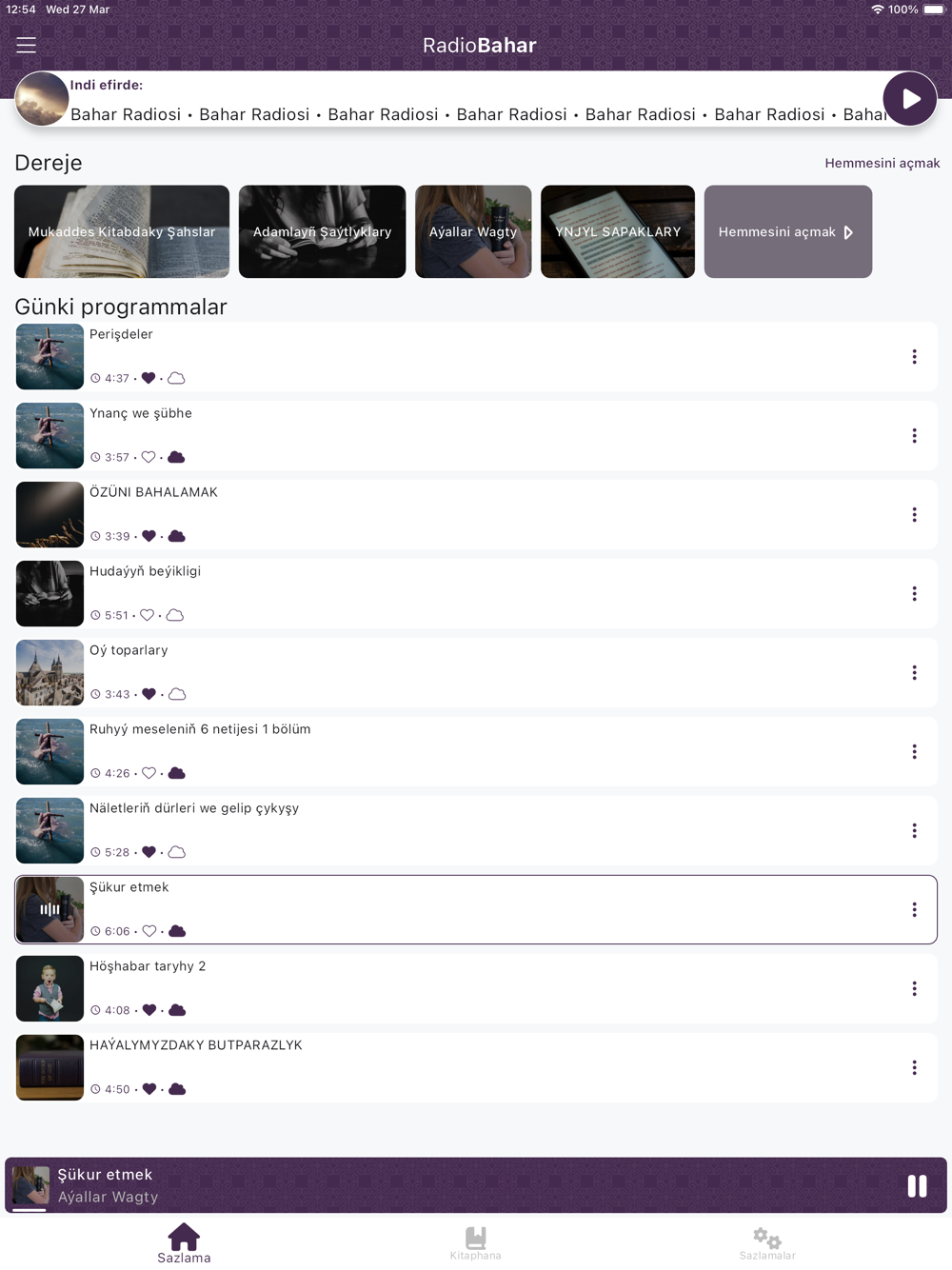Image resolution: width=952 pixels, height=1270 pixels.
Task: Open YNJYL SAPAKLARY category card
Action: tap(618, 231)
